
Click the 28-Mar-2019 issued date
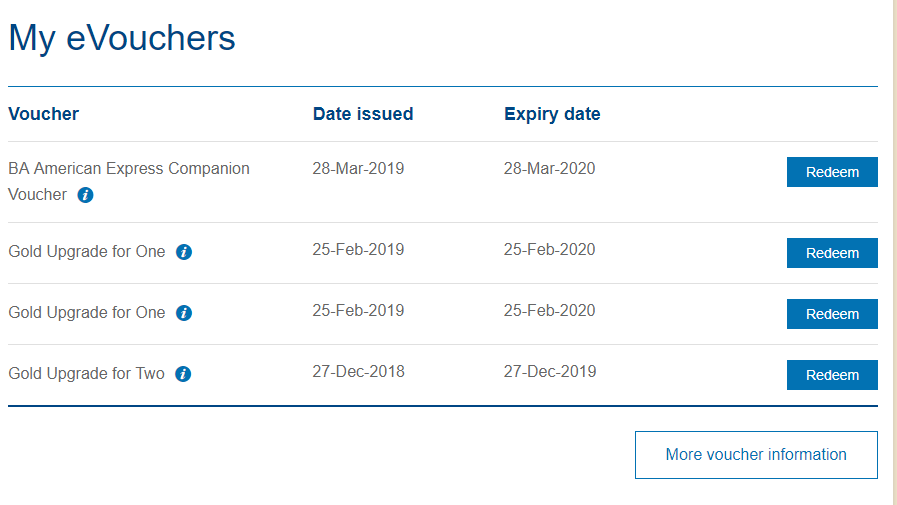(358, 168)
